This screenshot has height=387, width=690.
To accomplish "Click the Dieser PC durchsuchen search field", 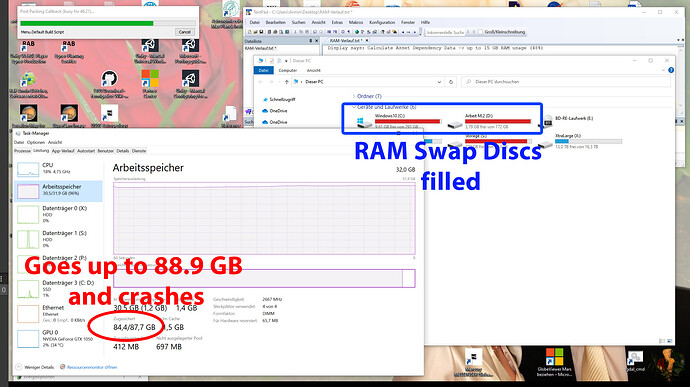I will click(566, 82).
